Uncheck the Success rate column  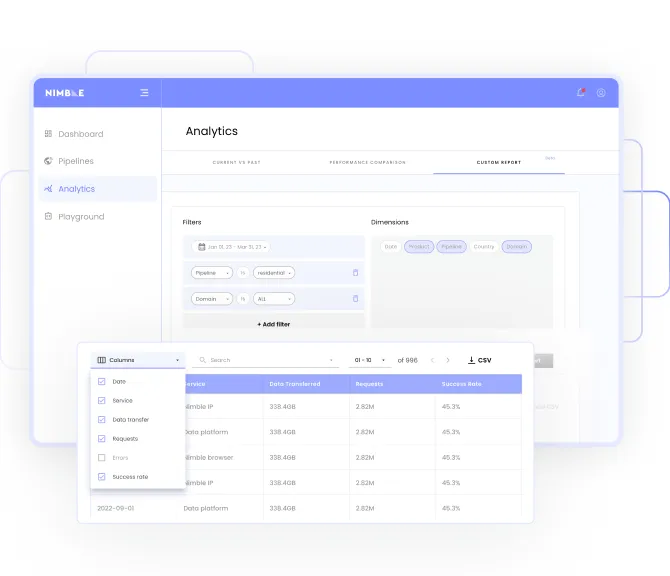pos(102,476)
